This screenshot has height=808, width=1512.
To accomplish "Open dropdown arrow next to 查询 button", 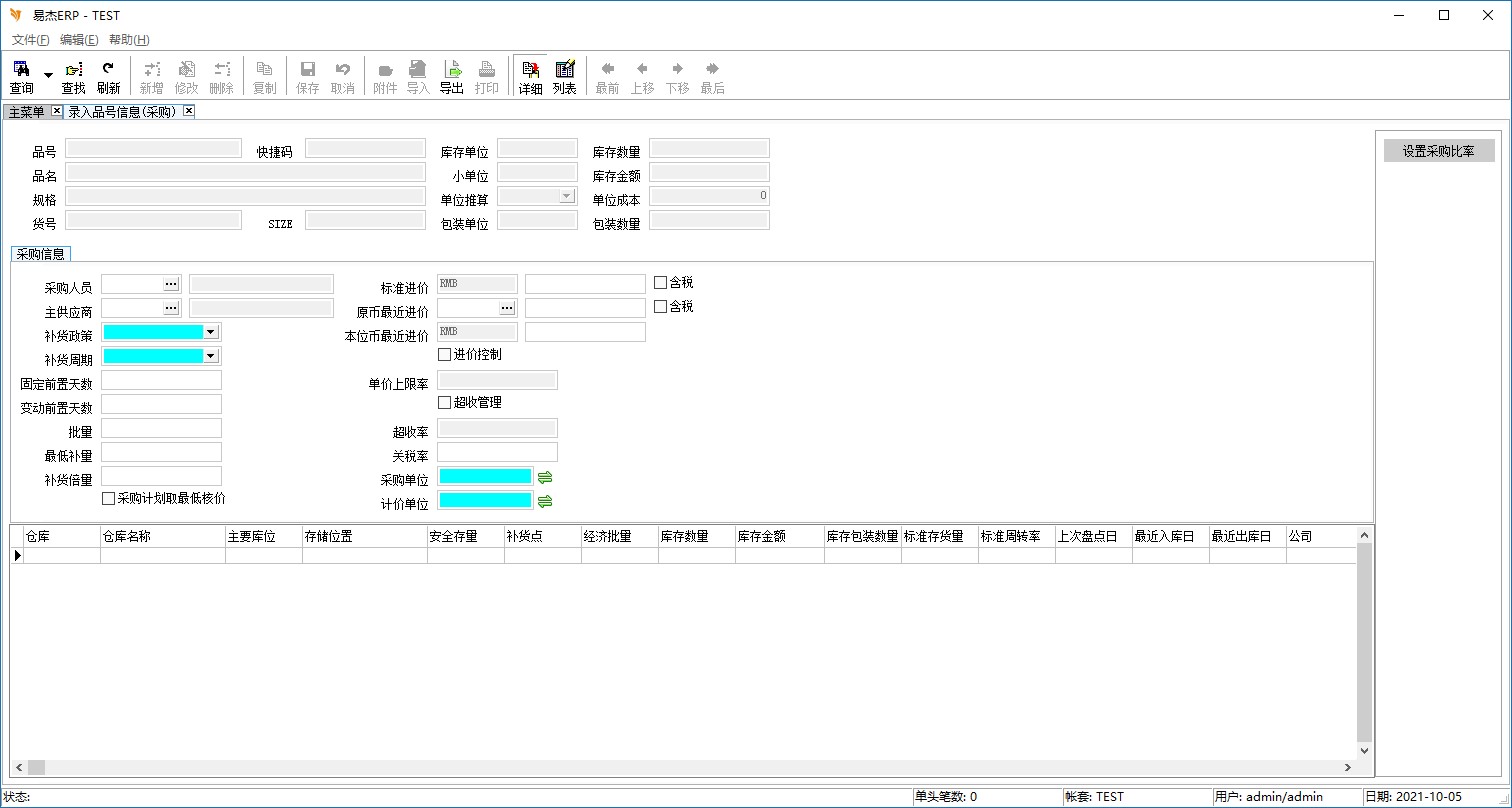I will coord(48,76).
